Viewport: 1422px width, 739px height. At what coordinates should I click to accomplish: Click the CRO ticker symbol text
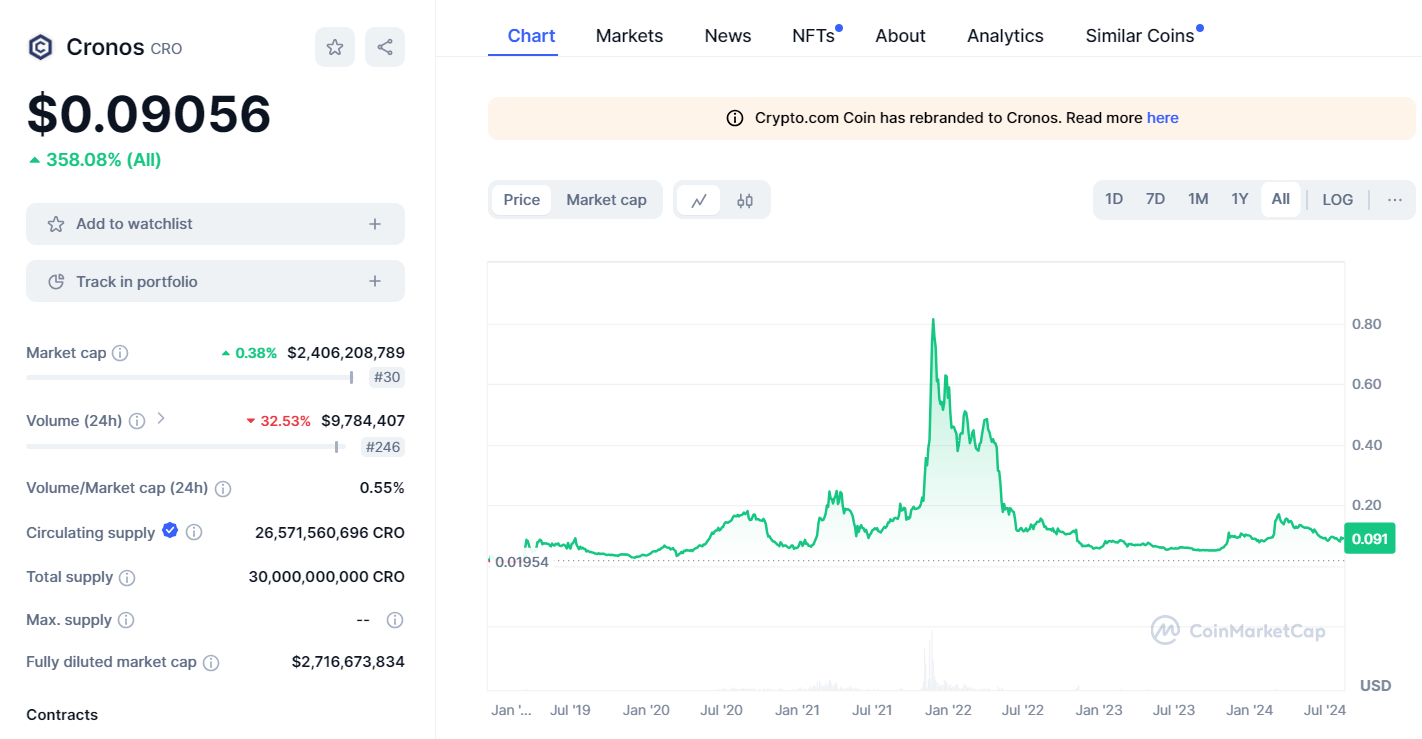tap(166, 48)
